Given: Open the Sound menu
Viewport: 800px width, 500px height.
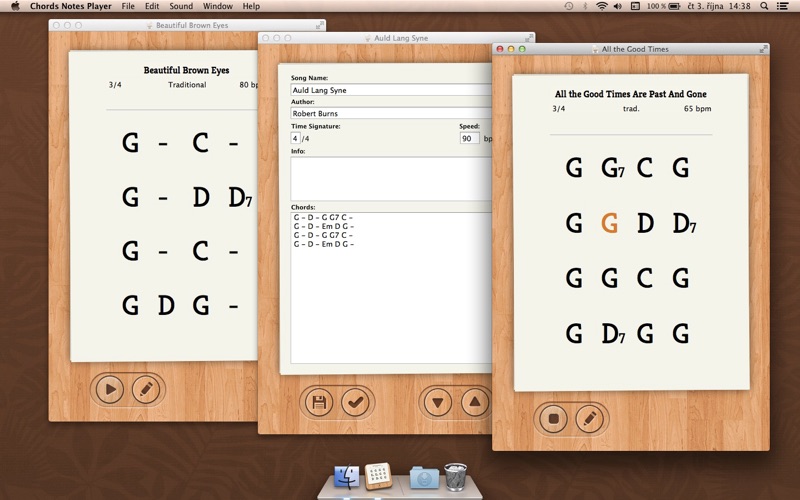Looking at the screenshot, I should [x=180, y=6].
